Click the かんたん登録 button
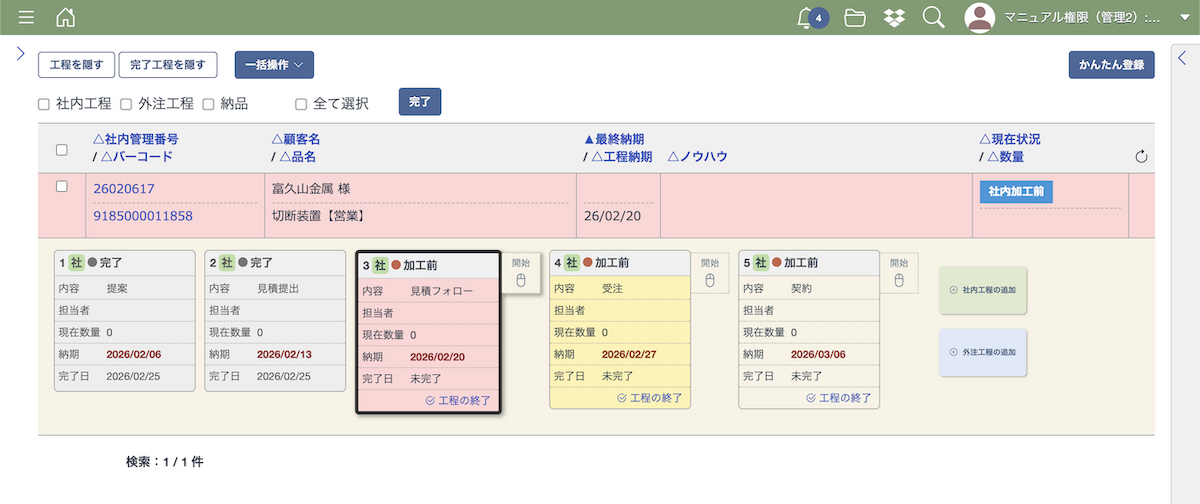The image size is (1200, 504). (x=1111, y=64)
